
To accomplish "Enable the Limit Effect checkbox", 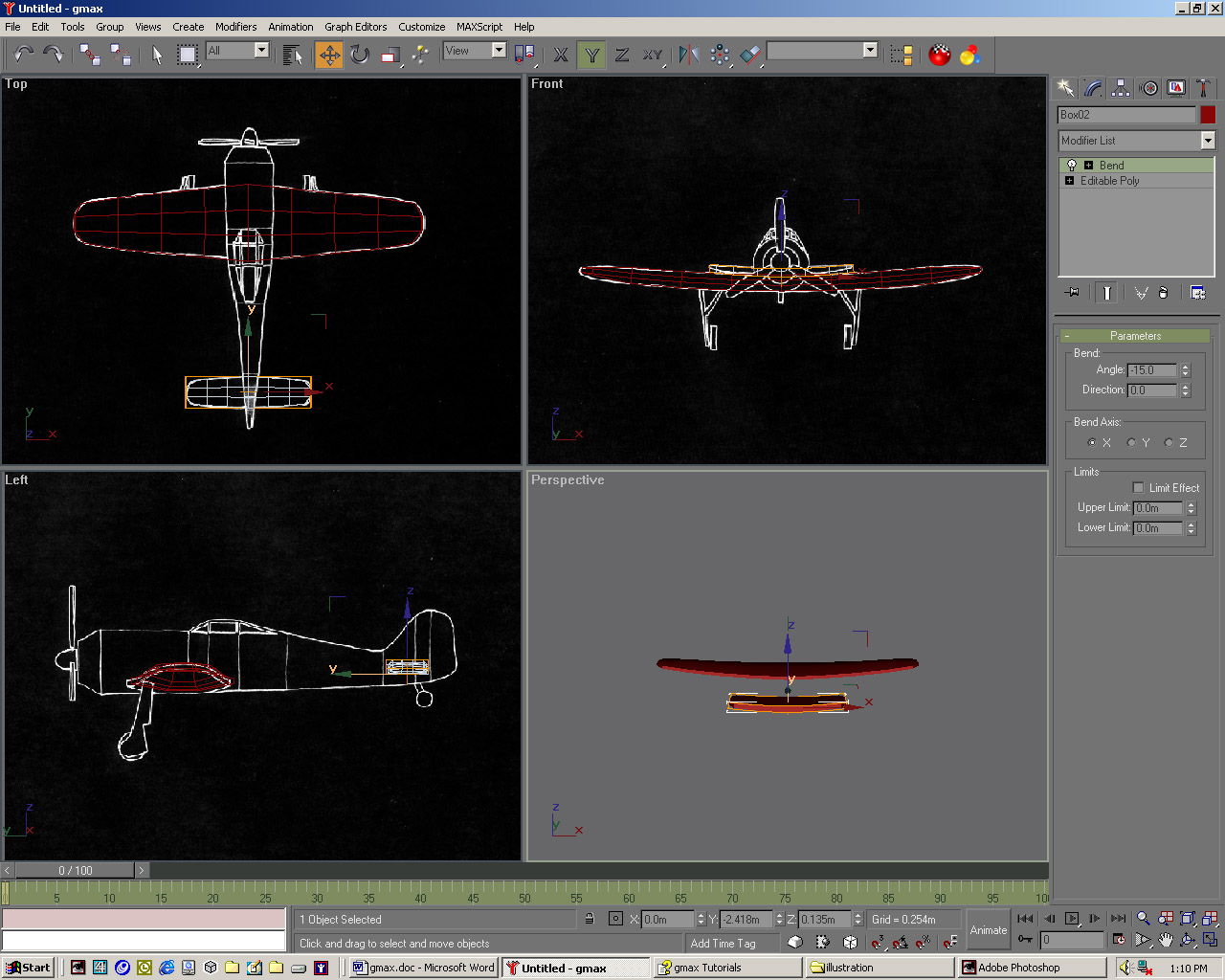I will pos(1138,488).
